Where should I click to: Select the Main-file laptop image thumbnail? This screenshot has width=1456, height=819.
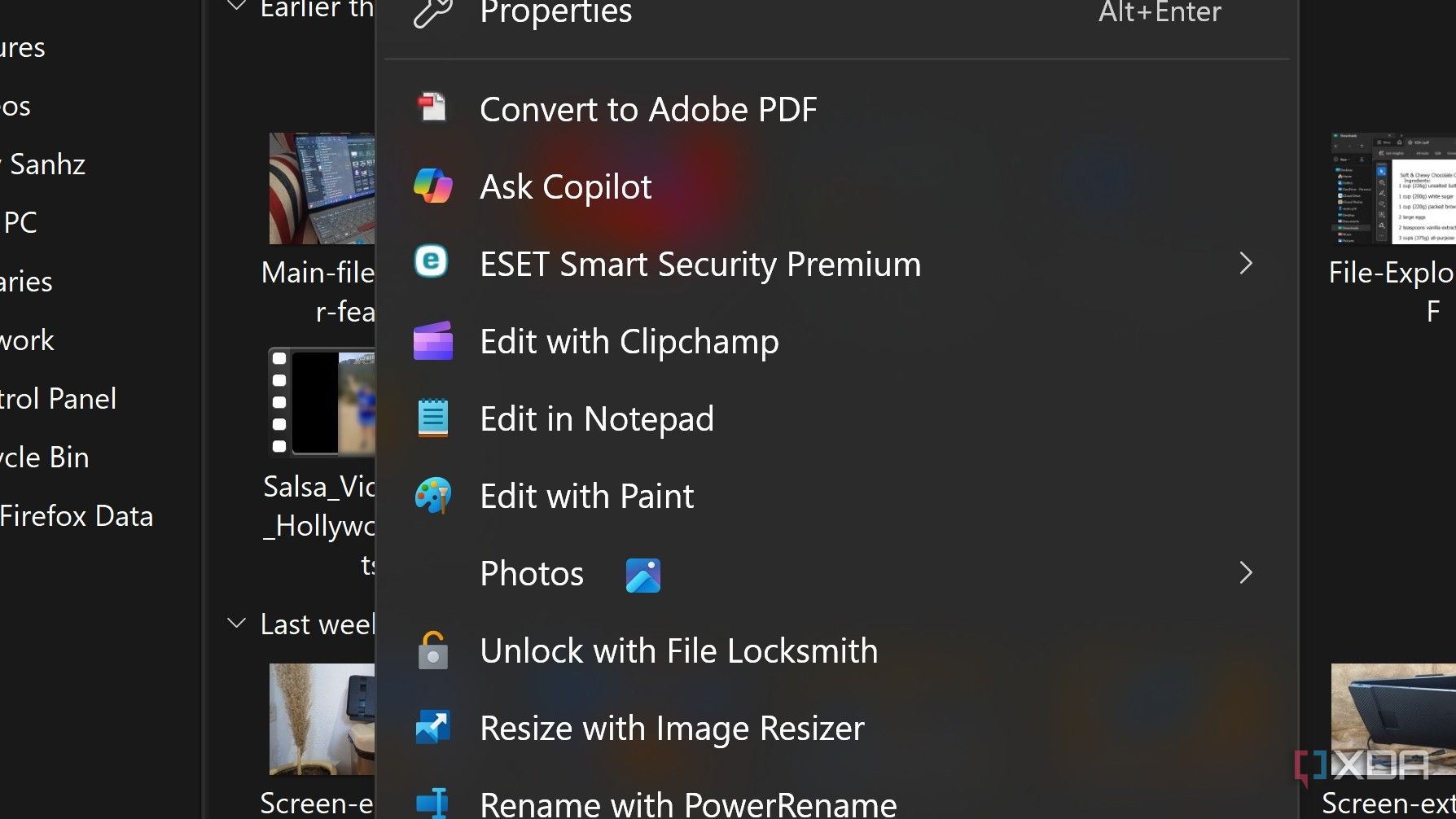[322, 188]
